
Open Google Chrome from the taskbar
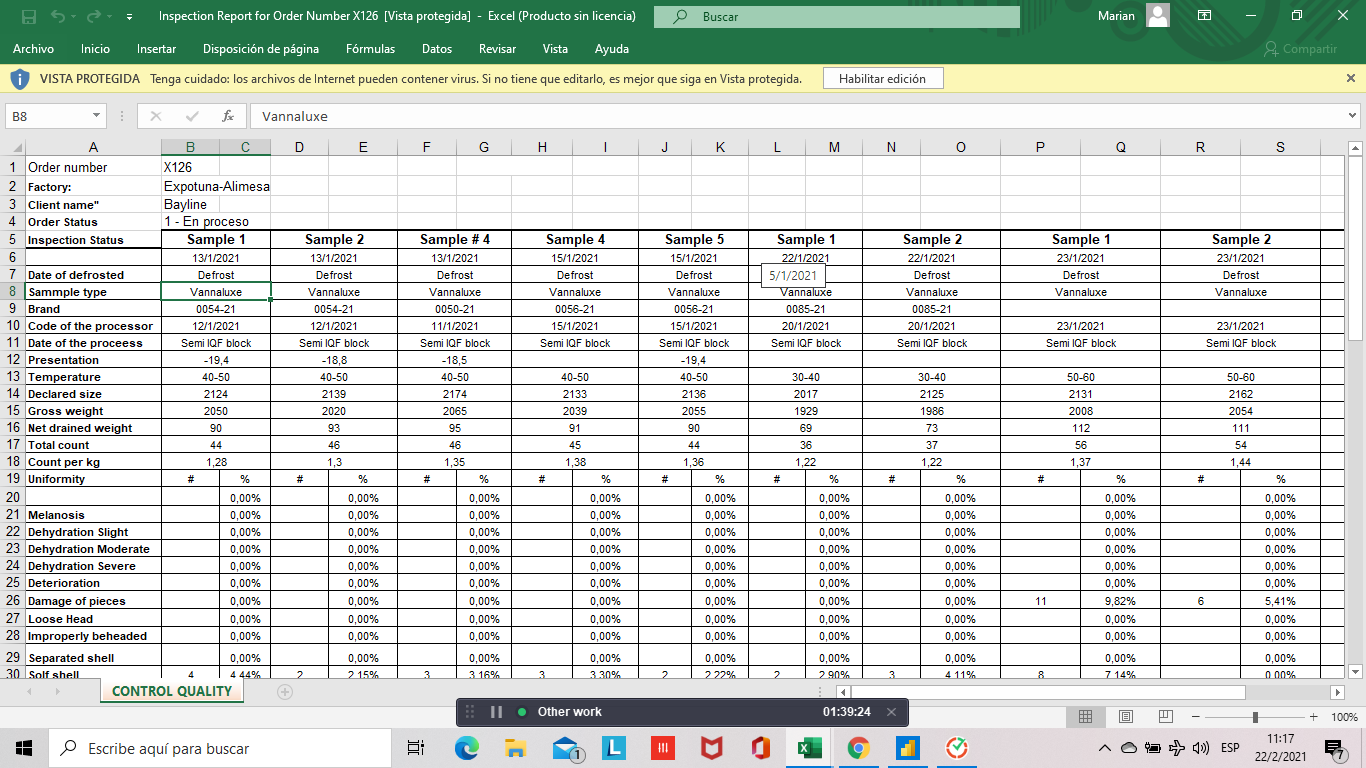tap(859, 748)
